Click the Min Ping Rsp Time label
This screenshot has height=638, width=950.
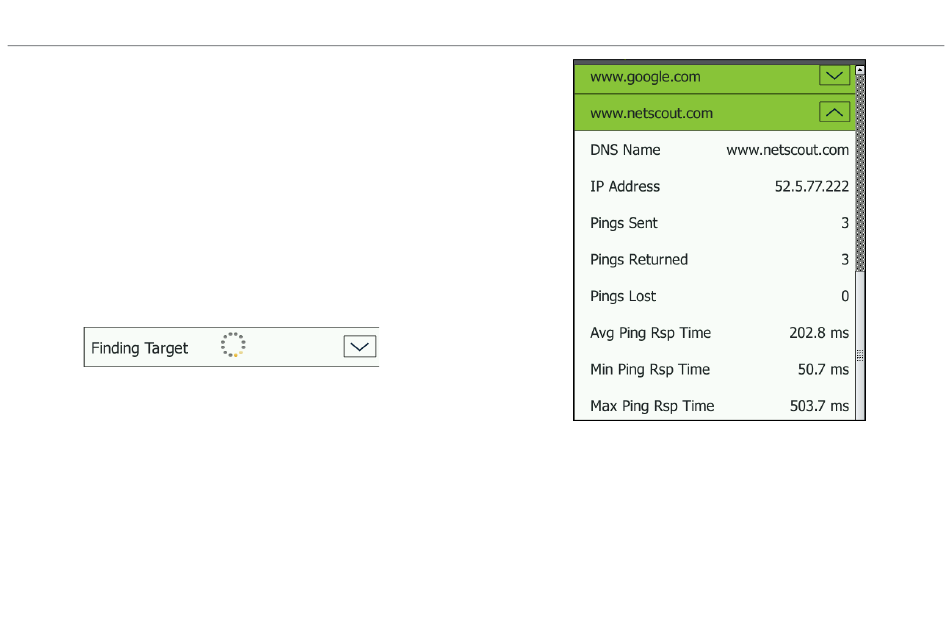pyautogui.click(x=649, y=369)
